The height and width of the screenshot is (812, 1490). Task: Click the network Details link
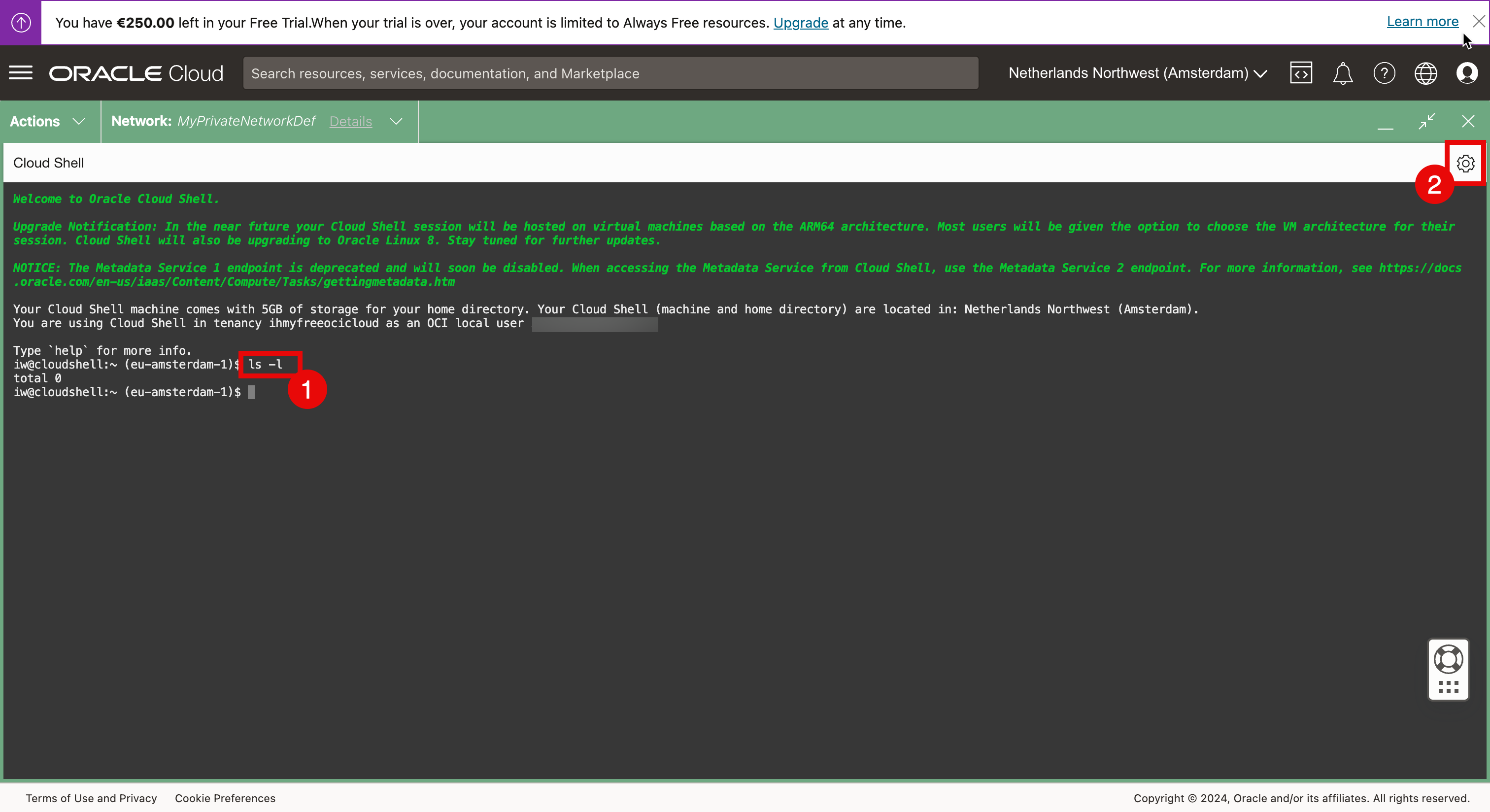tap(350, 121)
